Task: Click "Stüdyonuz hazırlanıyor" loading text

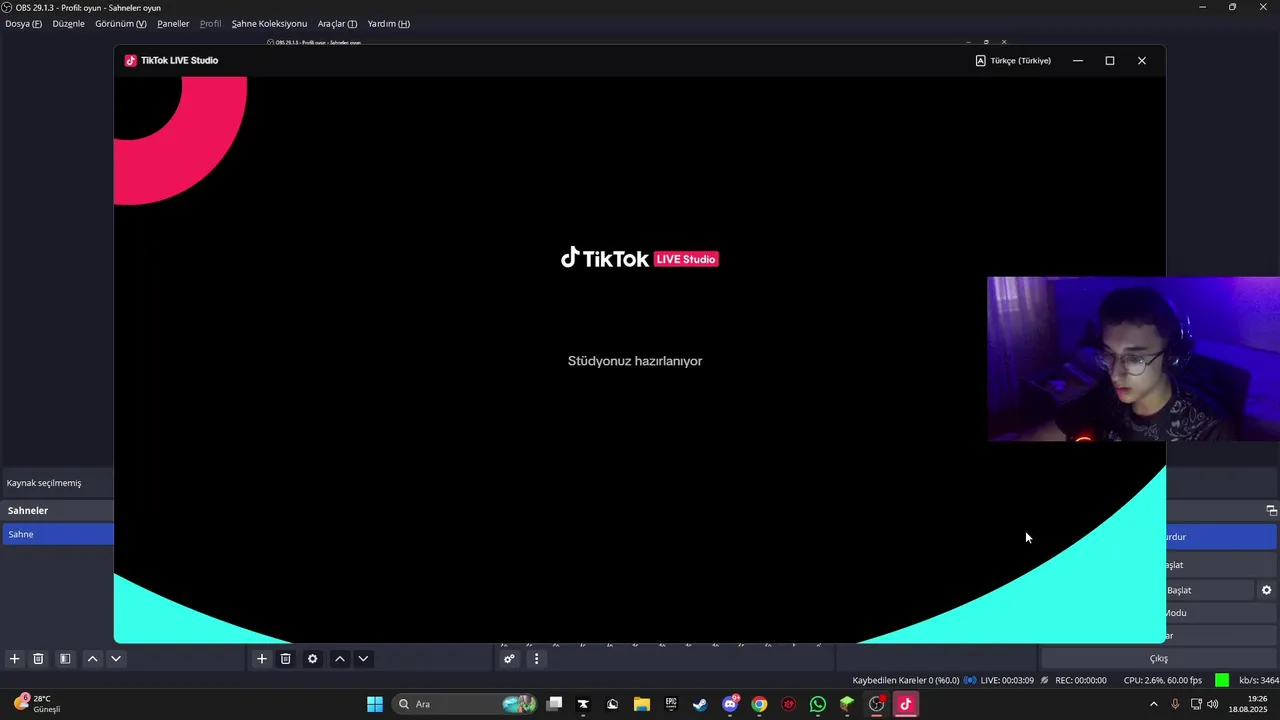Action: tap(635, 361)
